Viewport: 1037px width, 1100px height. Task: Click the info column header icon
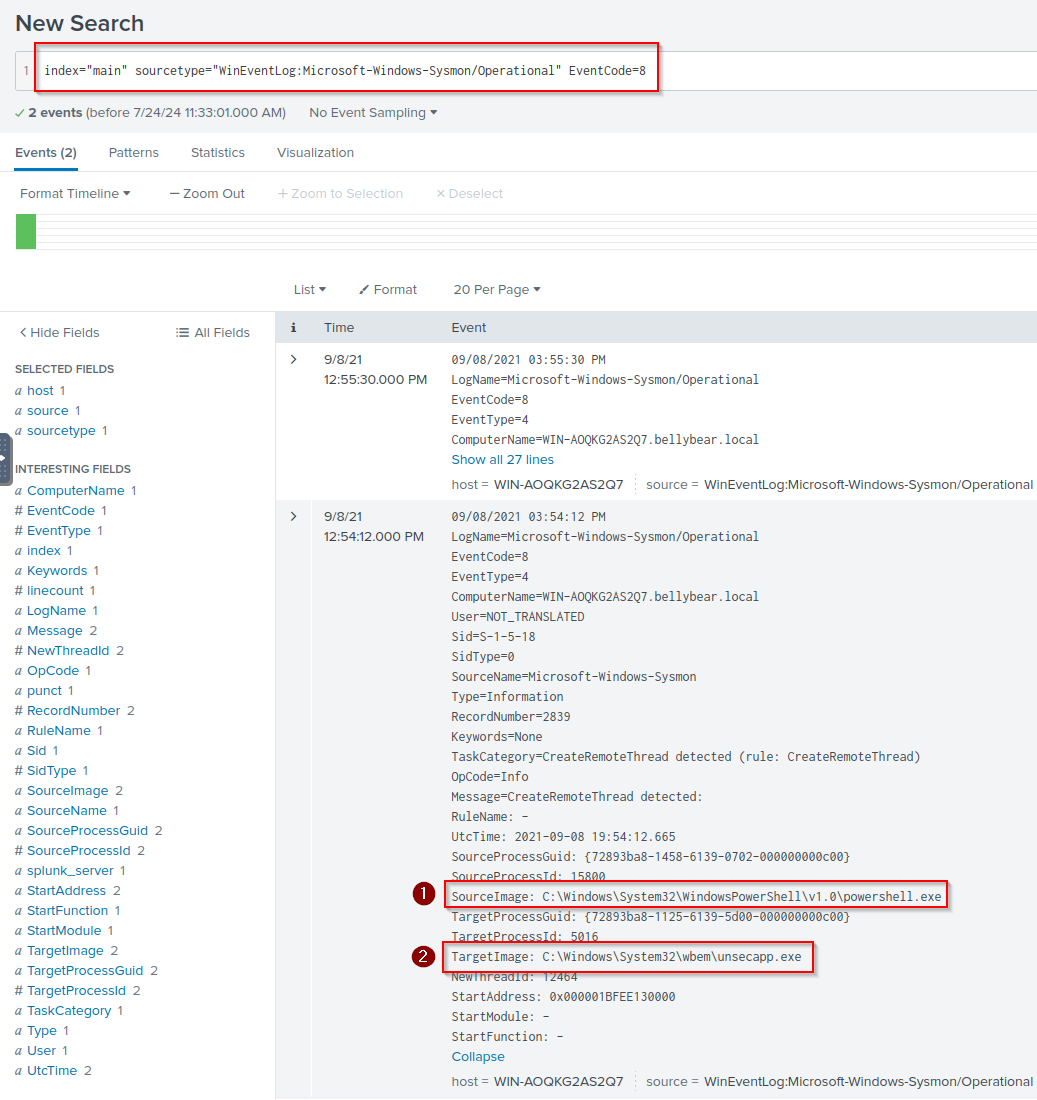pyautogui.click(x=293, y=328)
